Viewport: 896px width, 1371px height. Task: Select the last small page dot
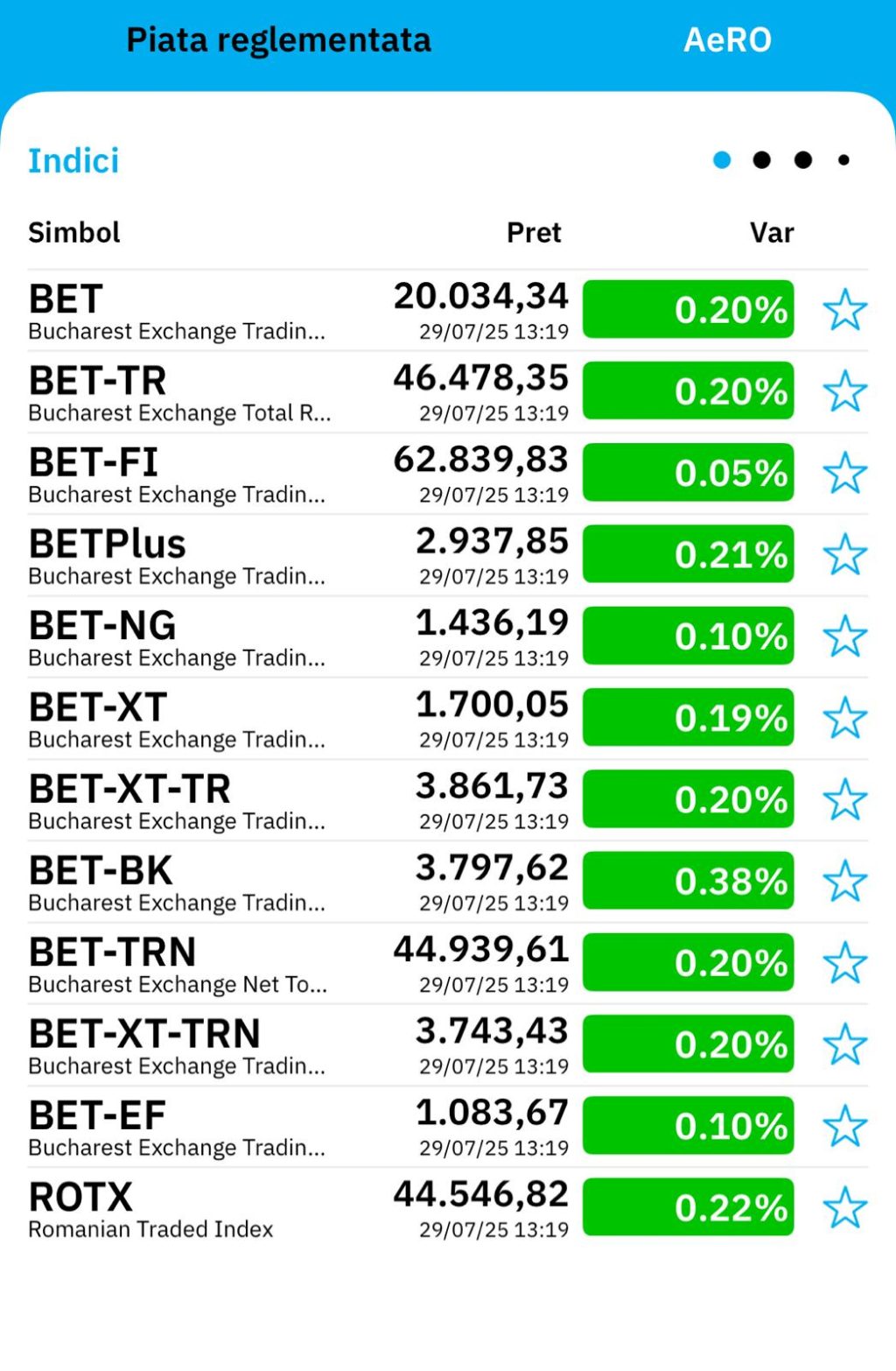point(843,160)
